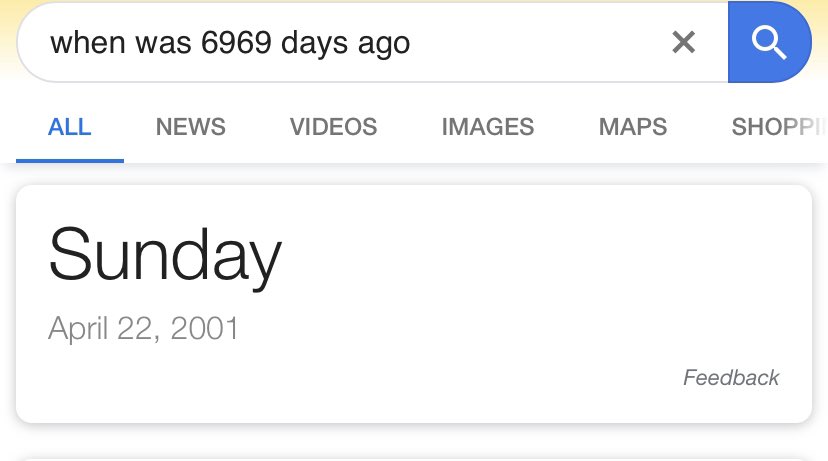The image size is (828, 461).
Task: Select the IMAGES tab
Action: point(487,127)
